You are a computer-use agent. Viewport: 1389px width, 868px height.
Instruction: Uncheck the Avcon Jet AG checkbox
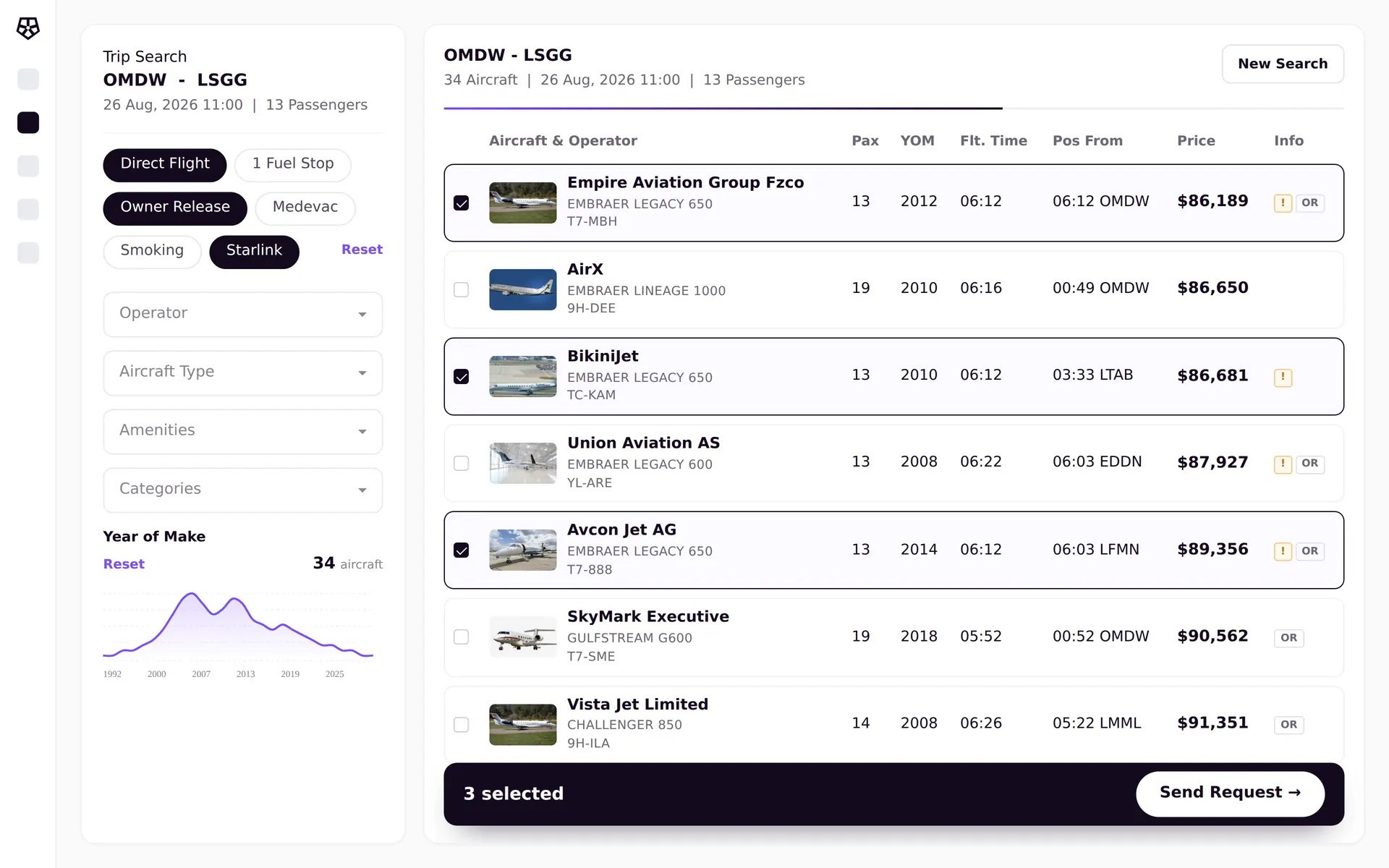pos(461,550)
